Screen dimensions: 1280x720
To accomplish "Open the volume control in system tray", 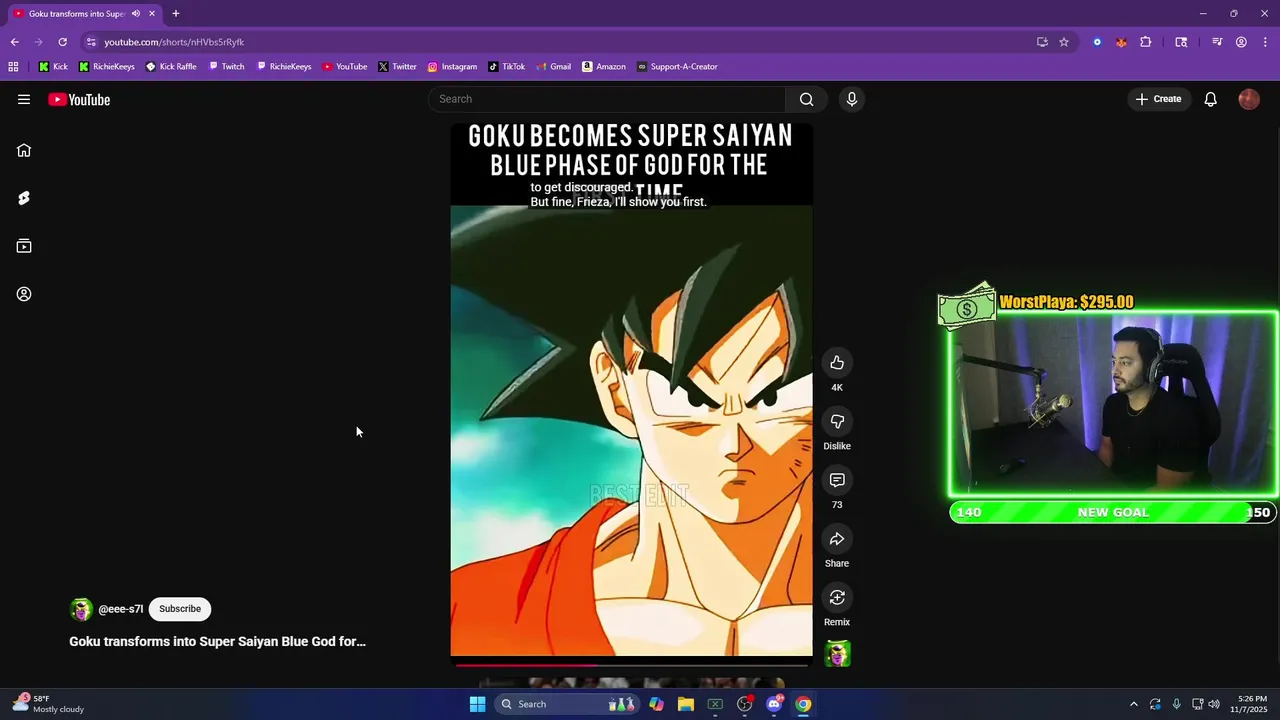I will [x=1214, y=704].
